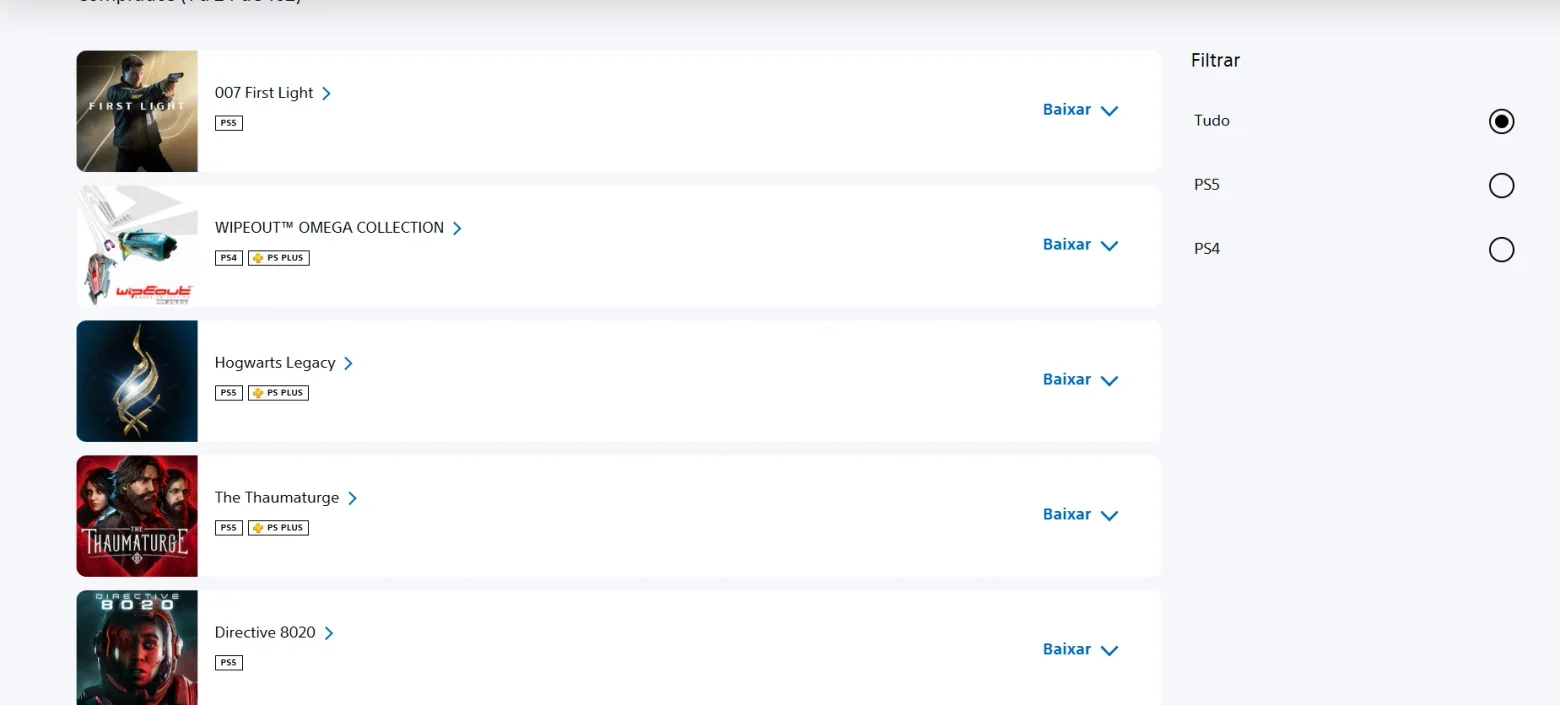1560x705 pixels.
Task: Open the Directive 8020 title link
Action: coord(265,633)
